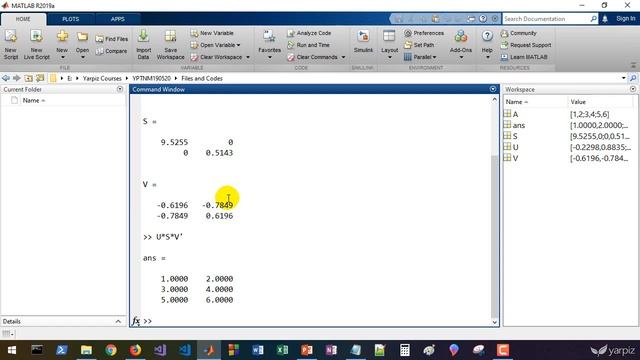The width and height of the screenshot is (640, 360).
Task: Click the up one level folder icon
Action: [28, 78]
